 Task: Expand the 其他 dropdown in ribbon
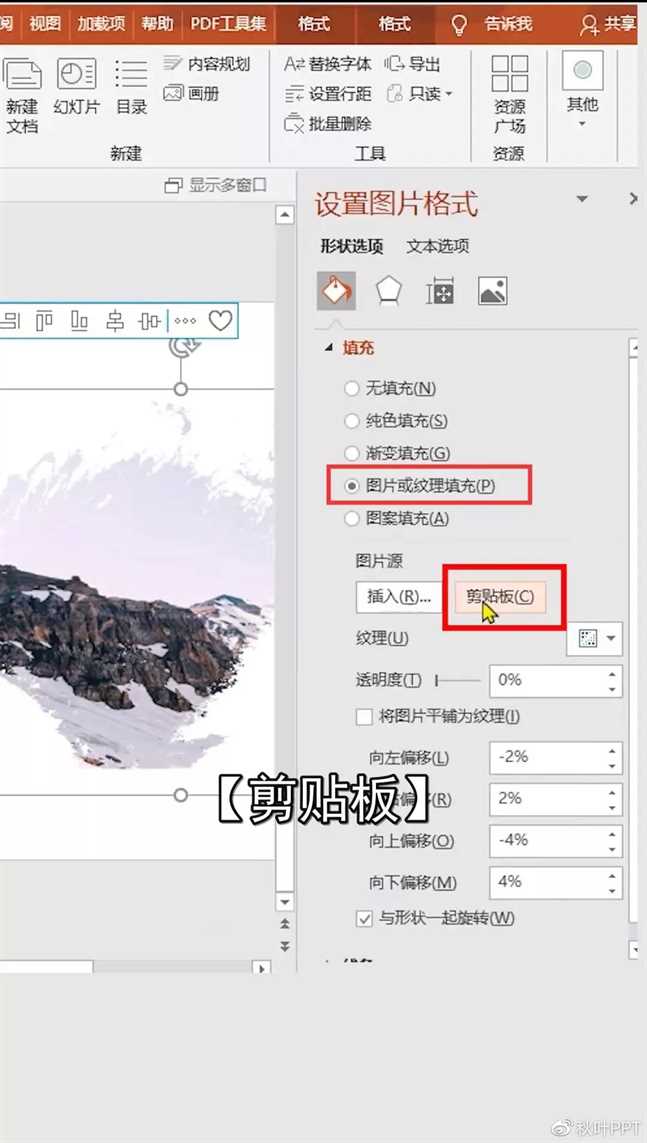coord(582,124)
